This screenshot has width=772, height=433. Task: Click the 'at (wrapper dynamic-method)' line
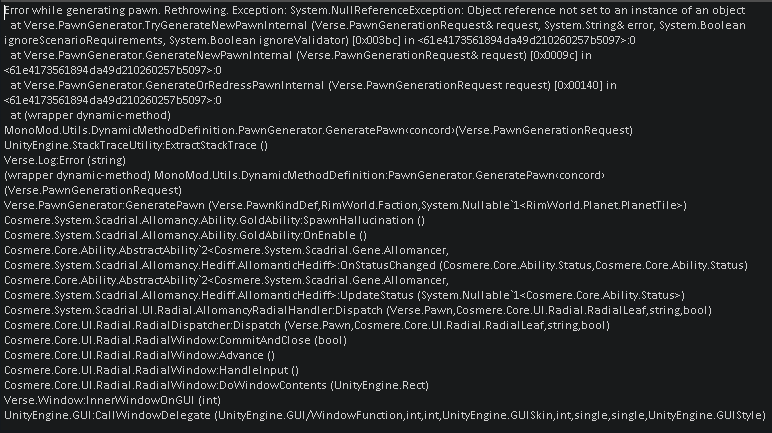[x=90, y=115]
